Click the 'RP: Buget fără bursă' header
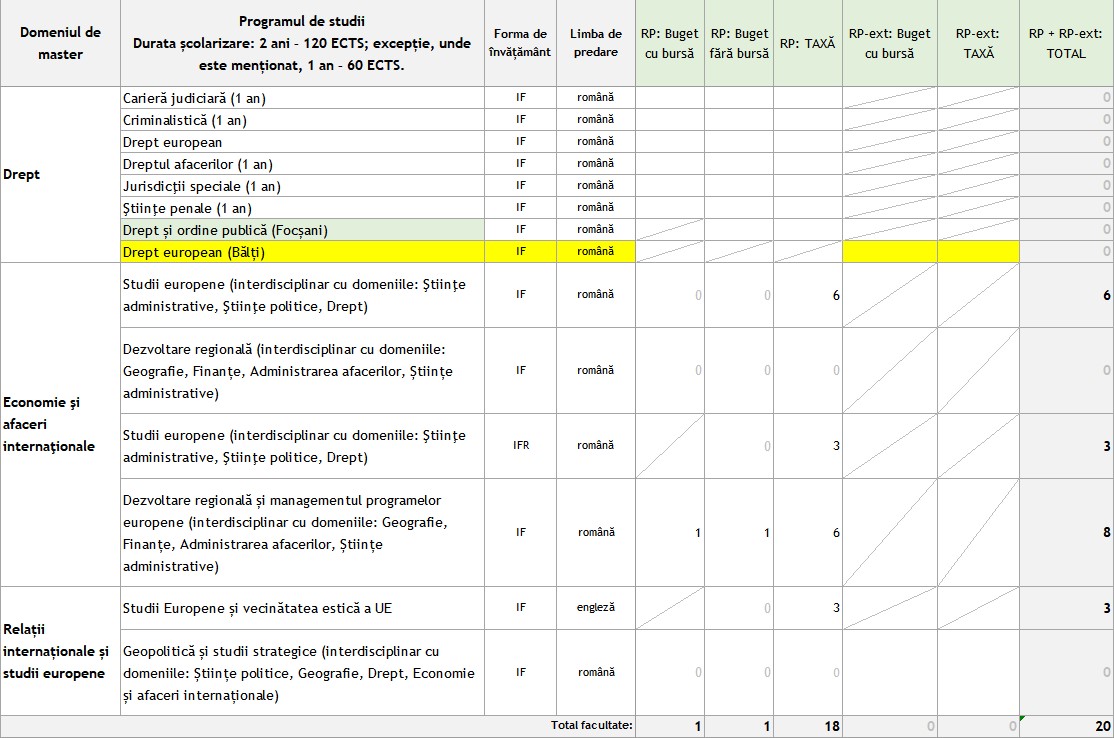This screenshot has width=1114, height=738. click(x=739, y=43)
